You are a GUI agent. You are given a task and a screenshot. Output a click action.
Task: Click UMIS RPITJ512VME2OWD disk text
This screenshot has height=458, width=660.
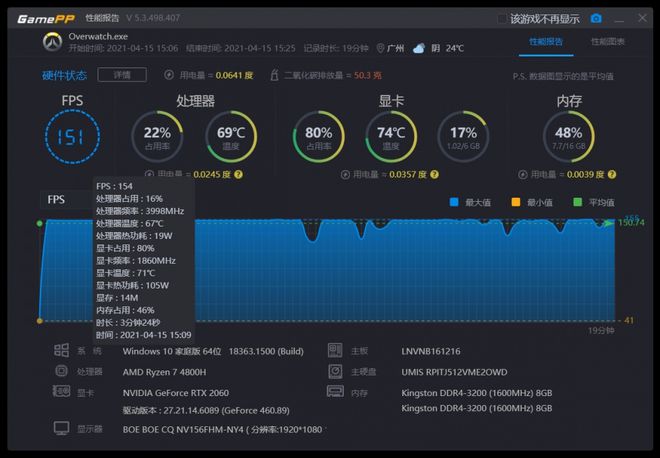pyautogui.click(x=455, y=372)
